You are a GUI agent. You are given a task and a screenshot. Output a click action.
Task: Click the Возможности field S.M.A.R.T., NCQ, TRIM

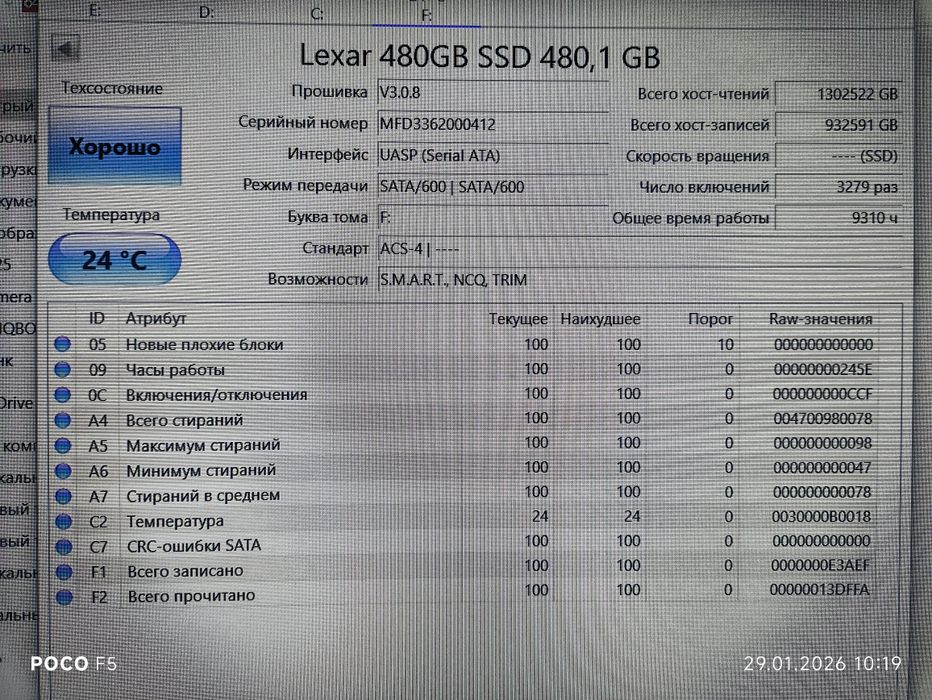click(x=640, y=279)
